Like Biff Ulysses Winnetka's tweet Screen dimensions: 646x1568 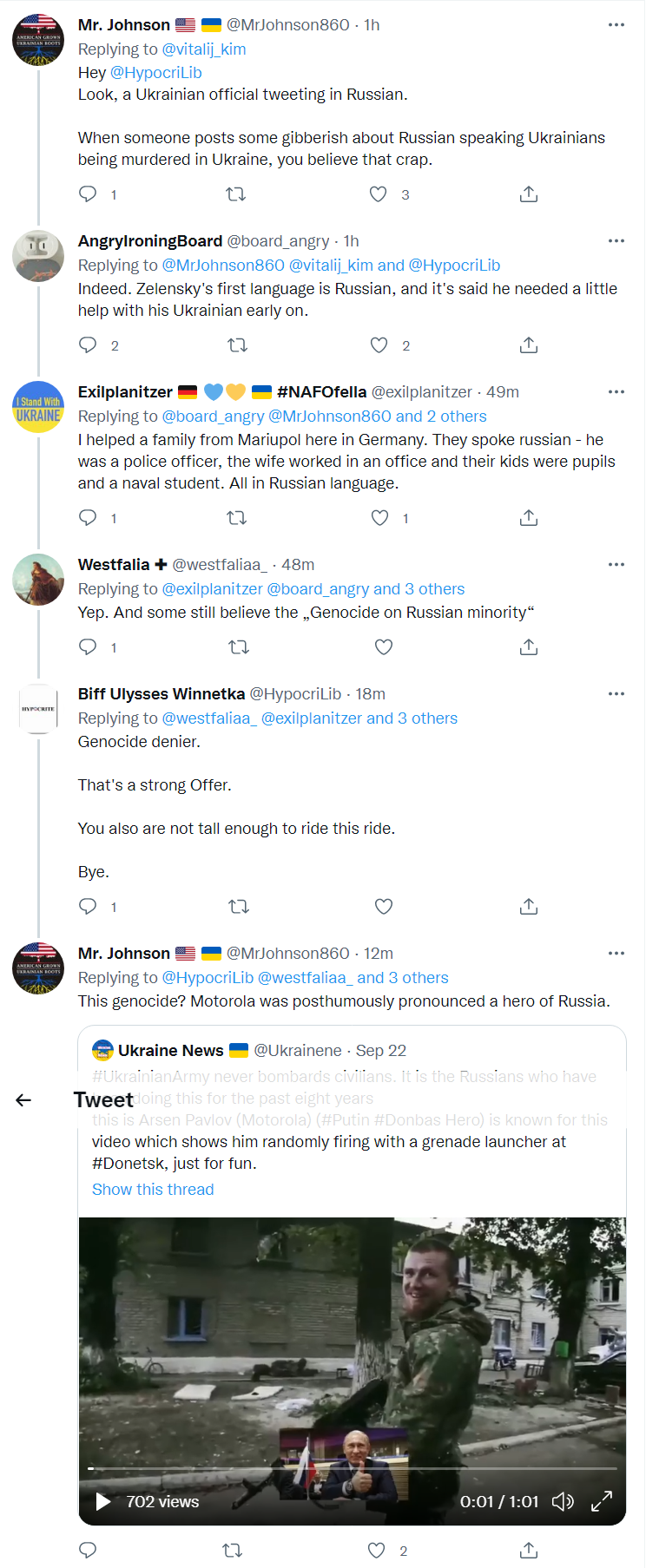pyautogui.click(x=384, y=907)
